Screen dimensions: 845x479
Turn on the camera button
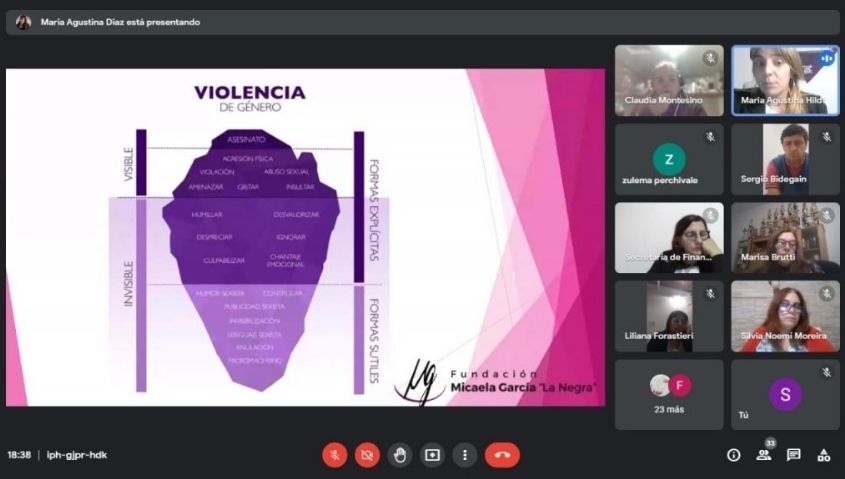[x=367, y=455]
